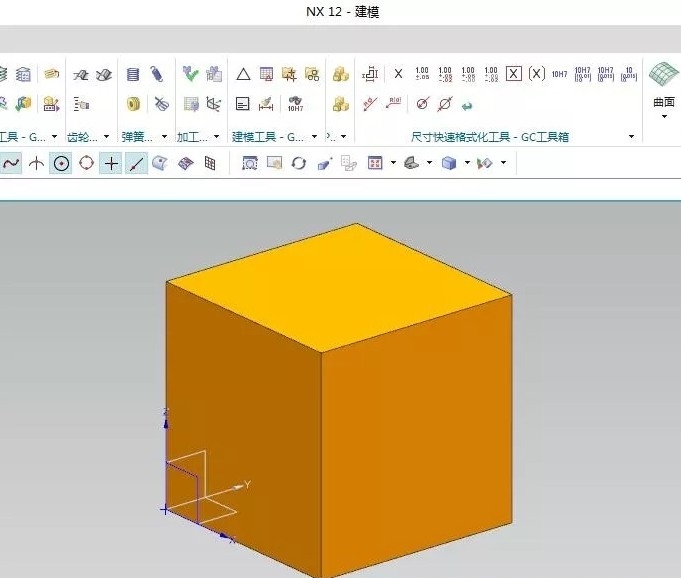Select the delete spring icon
This screenshot has width=681, height=578.
point(161,104)
